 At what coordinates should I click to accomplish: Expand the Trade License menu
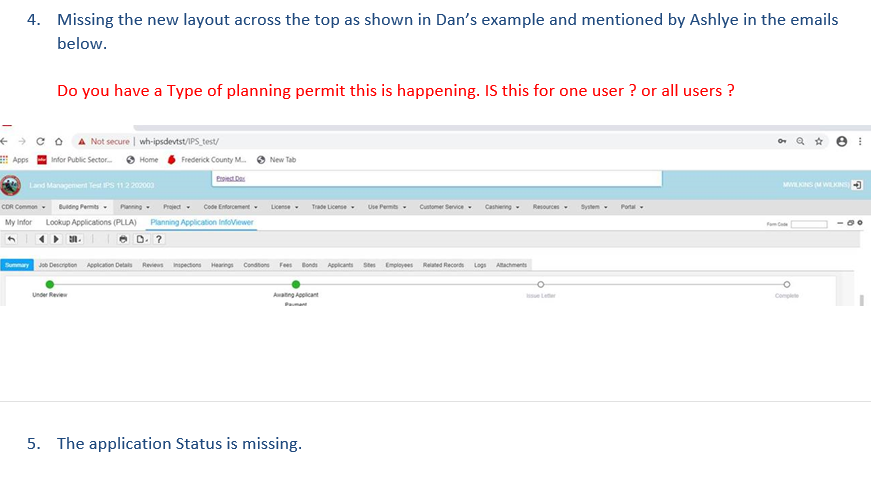(333, 207)
